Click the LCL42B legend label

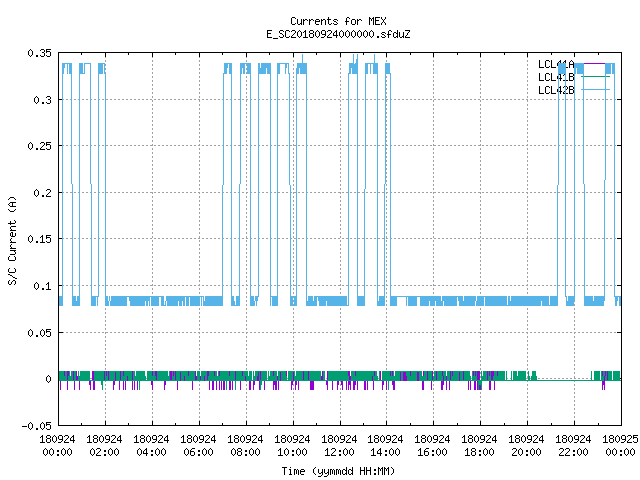click(556, 90)
